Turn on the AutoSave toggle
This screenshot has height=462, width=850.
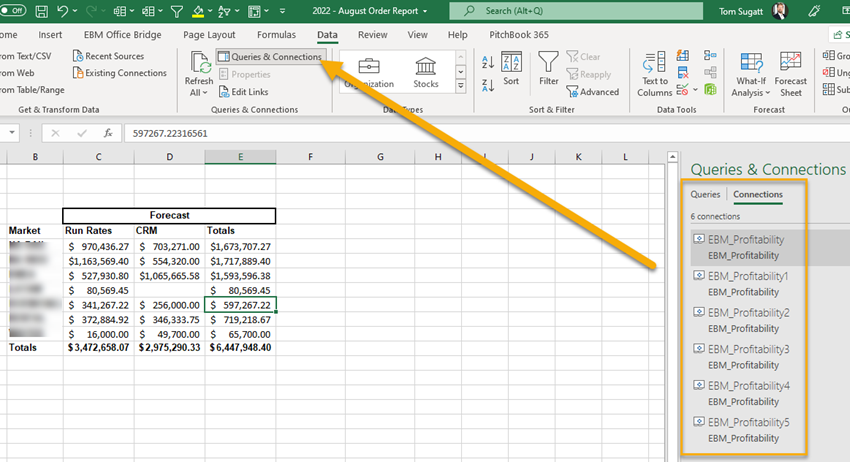(x=12, y=11)
